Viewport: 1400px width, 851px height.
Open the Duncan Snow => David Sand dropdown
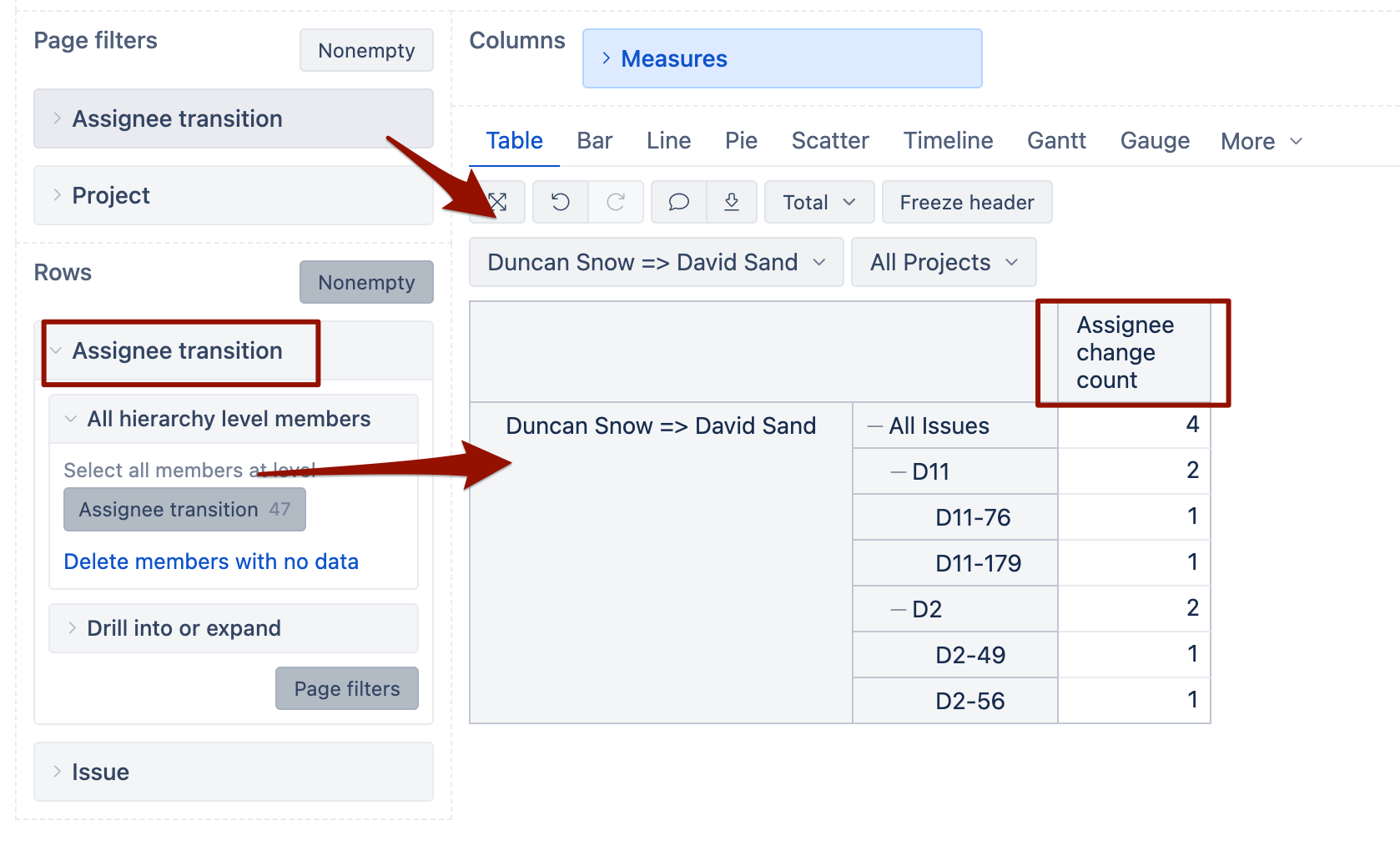[x=656, y=263]
